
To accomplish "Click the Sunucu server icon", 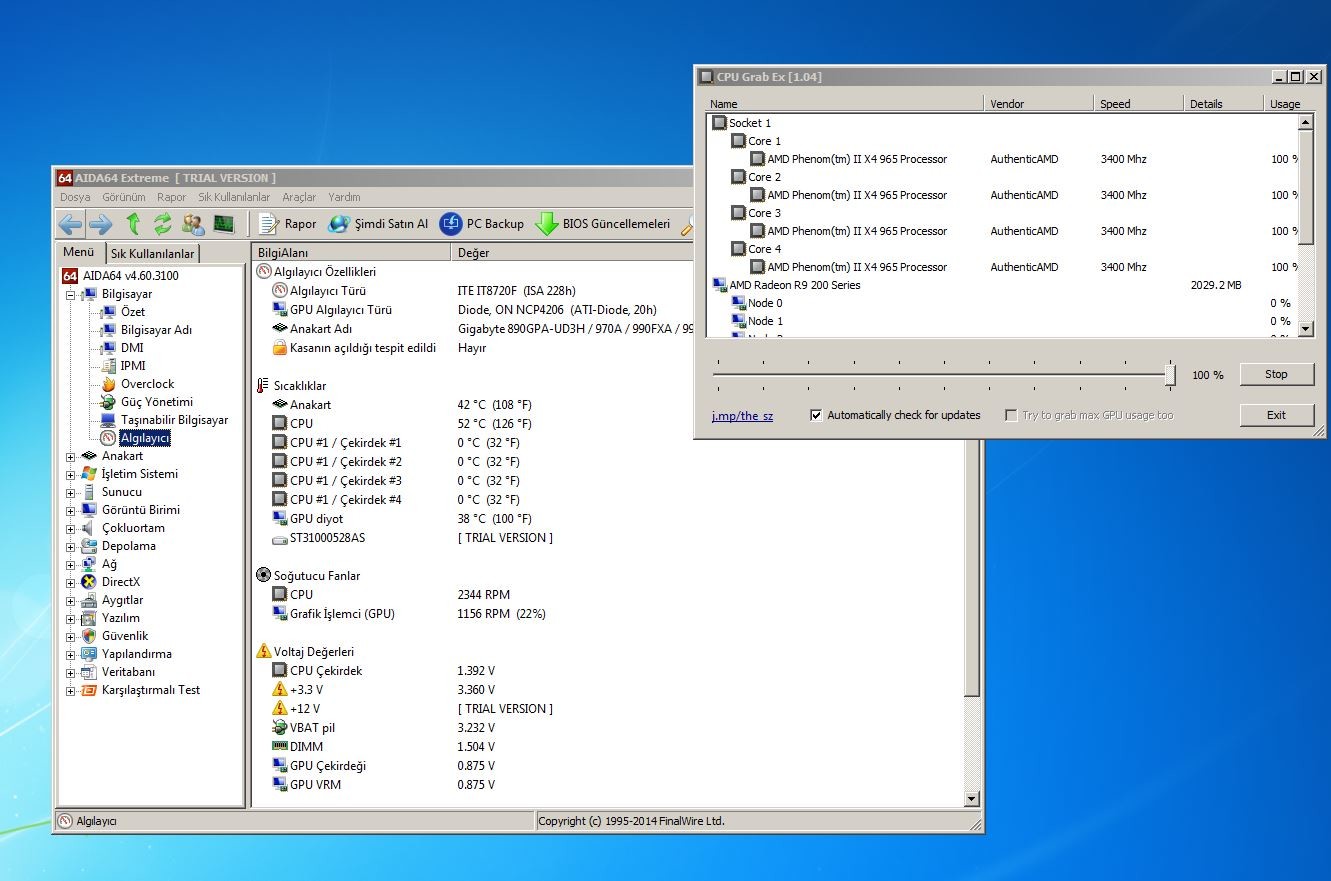I will [89, 492].
